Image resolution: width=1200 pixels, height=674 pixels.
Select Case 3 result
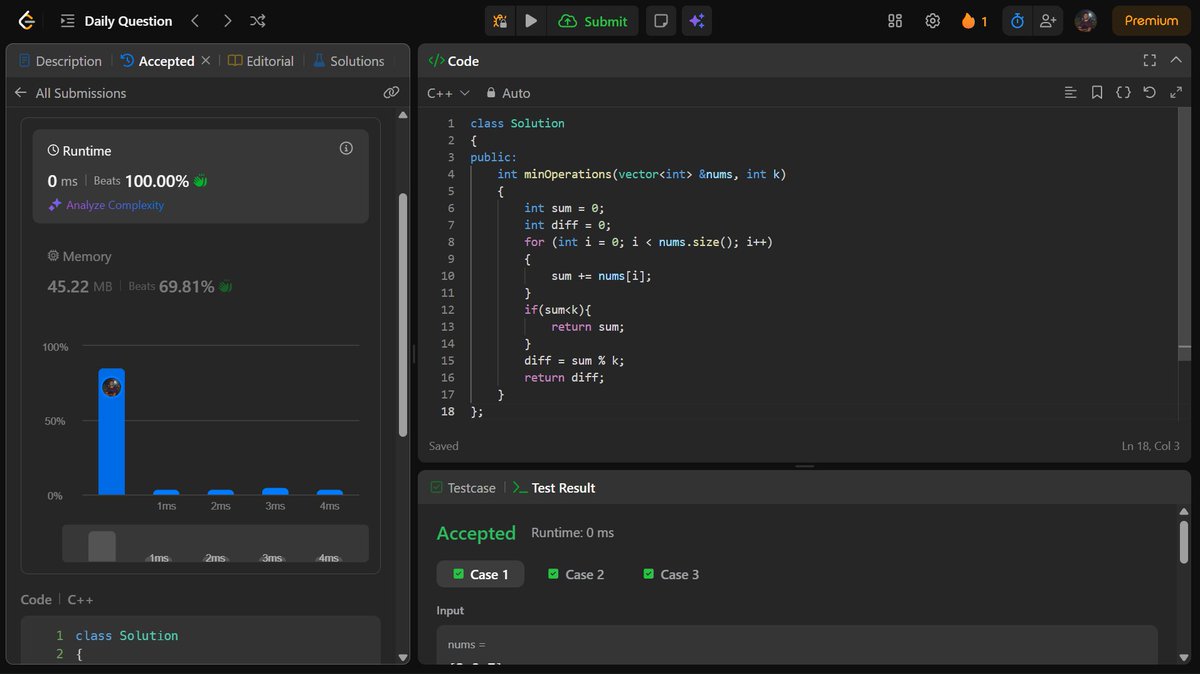click(x=671, y=574)
